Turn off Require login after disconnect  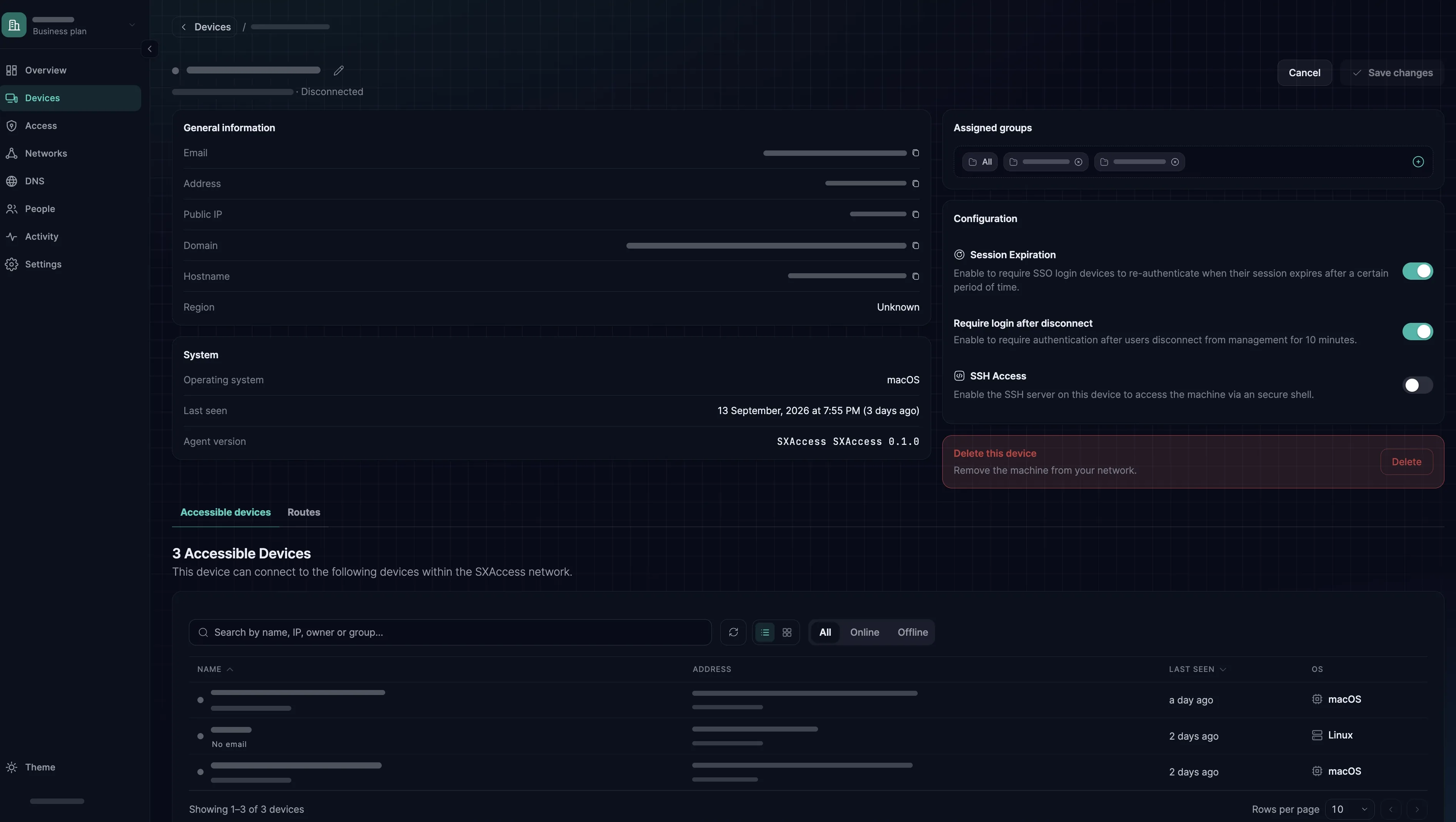coord(1418,332)
